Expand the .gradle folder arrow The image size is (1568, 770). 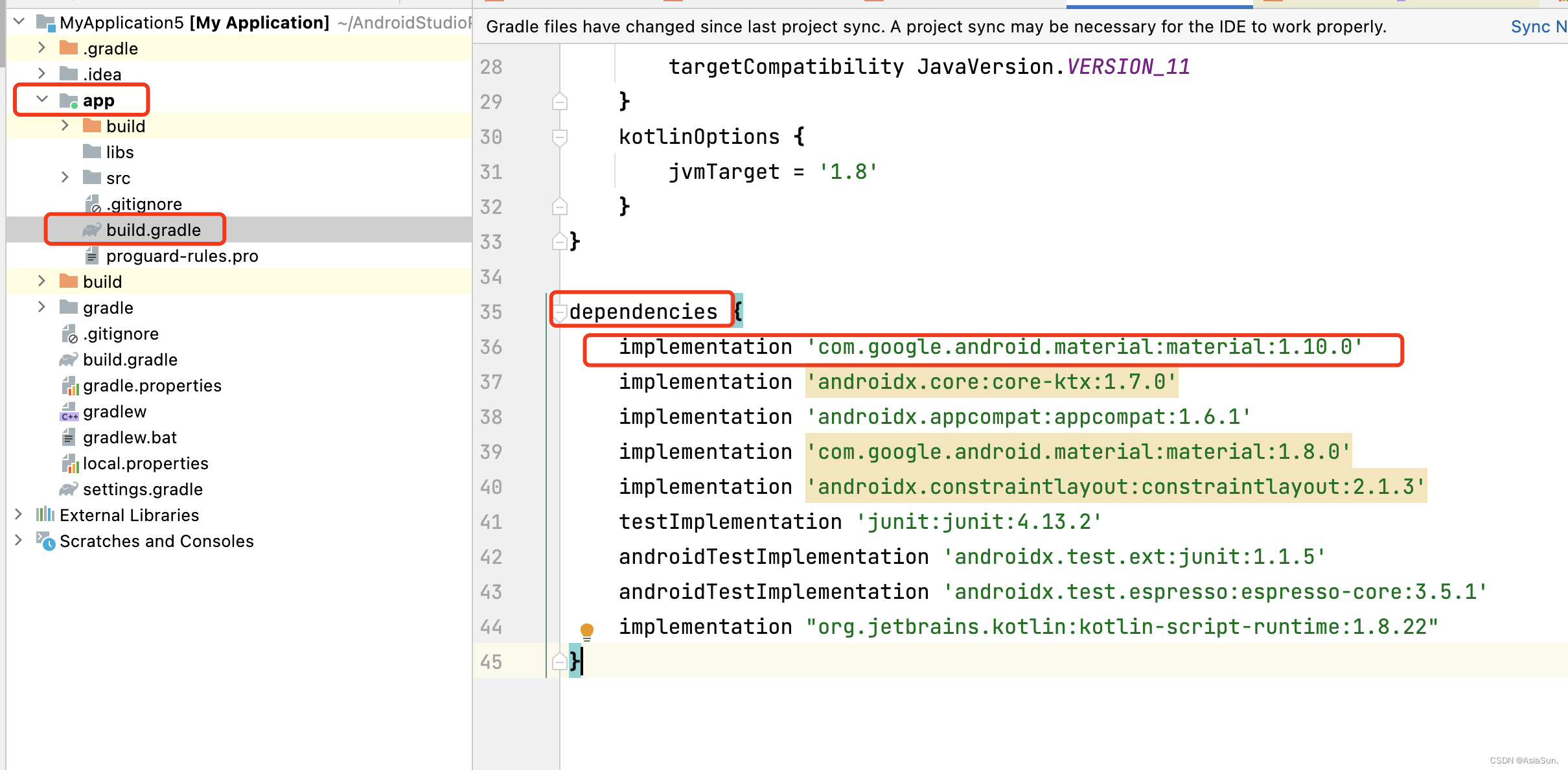41,48
